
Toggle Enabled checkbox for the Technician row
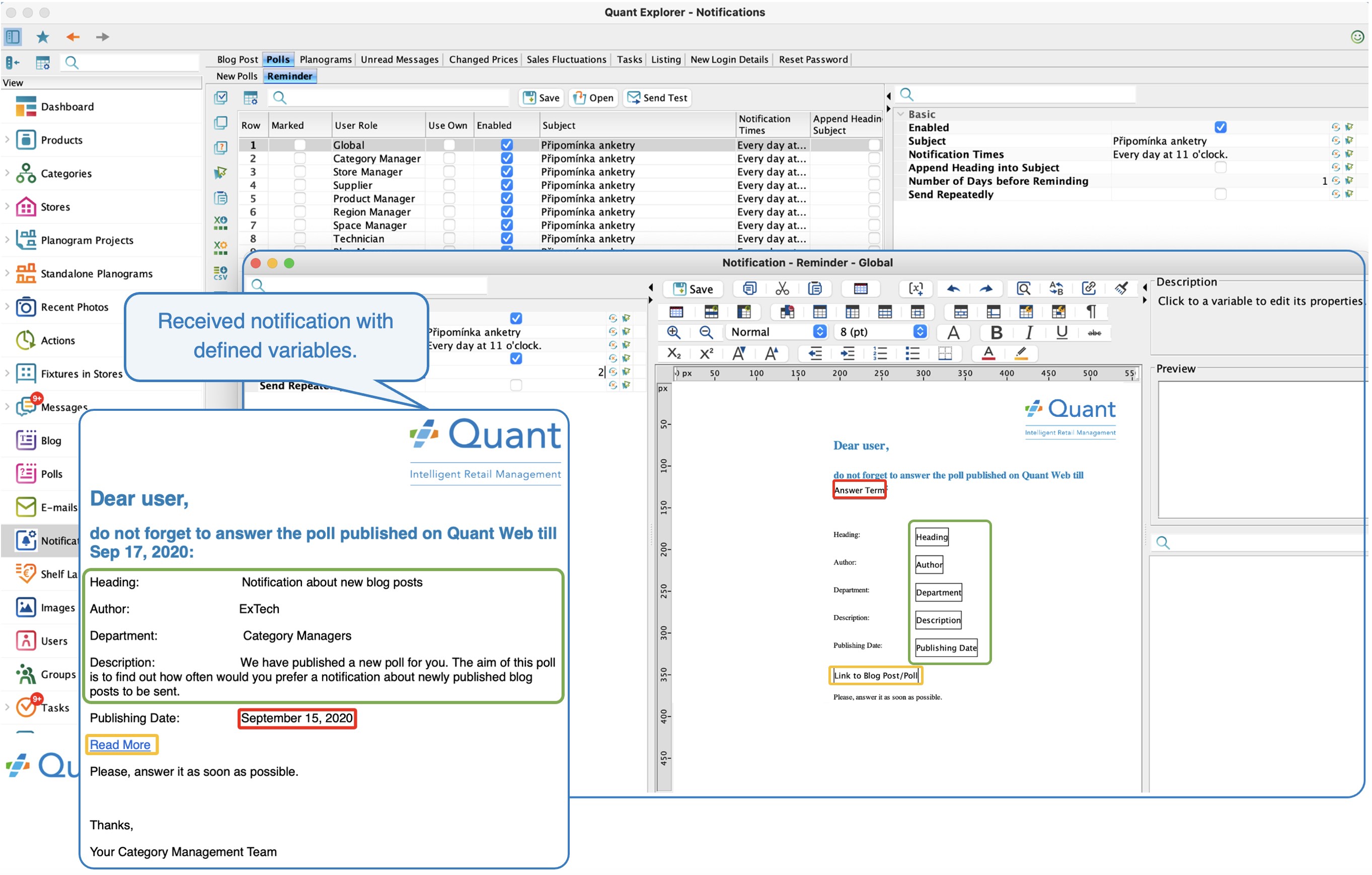click(506, 239)
